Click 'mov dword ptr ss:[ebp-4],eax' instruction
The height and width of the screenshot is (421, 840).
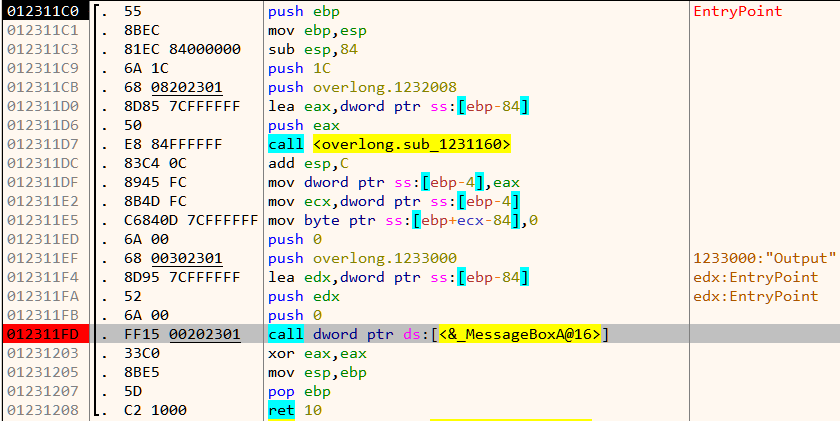(x=394, y=182)
